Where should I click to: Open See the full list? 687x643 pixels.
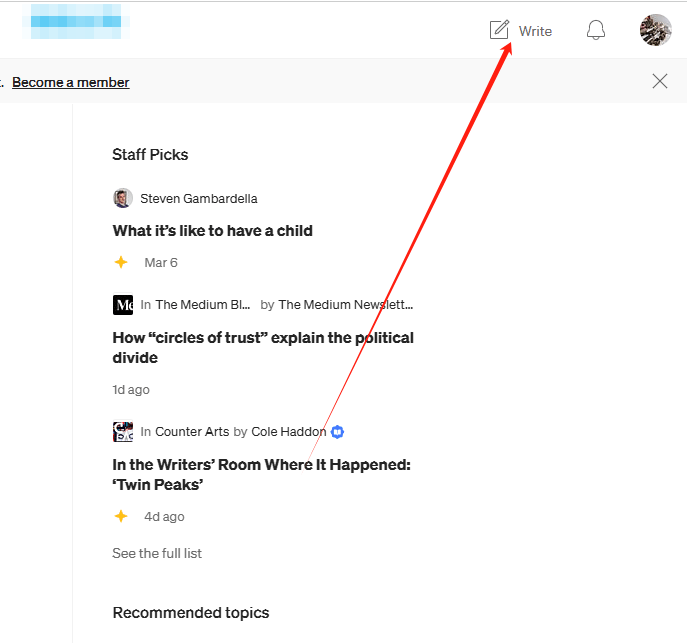click(157, 553)
